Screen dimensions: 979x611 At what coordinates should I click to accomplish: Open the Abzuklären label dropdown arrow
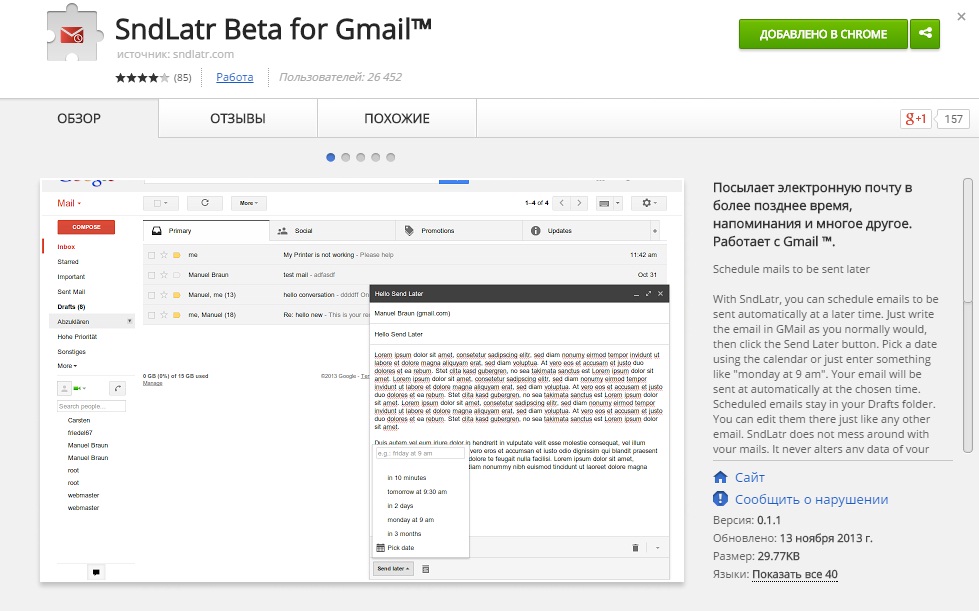tap(129, 320)
